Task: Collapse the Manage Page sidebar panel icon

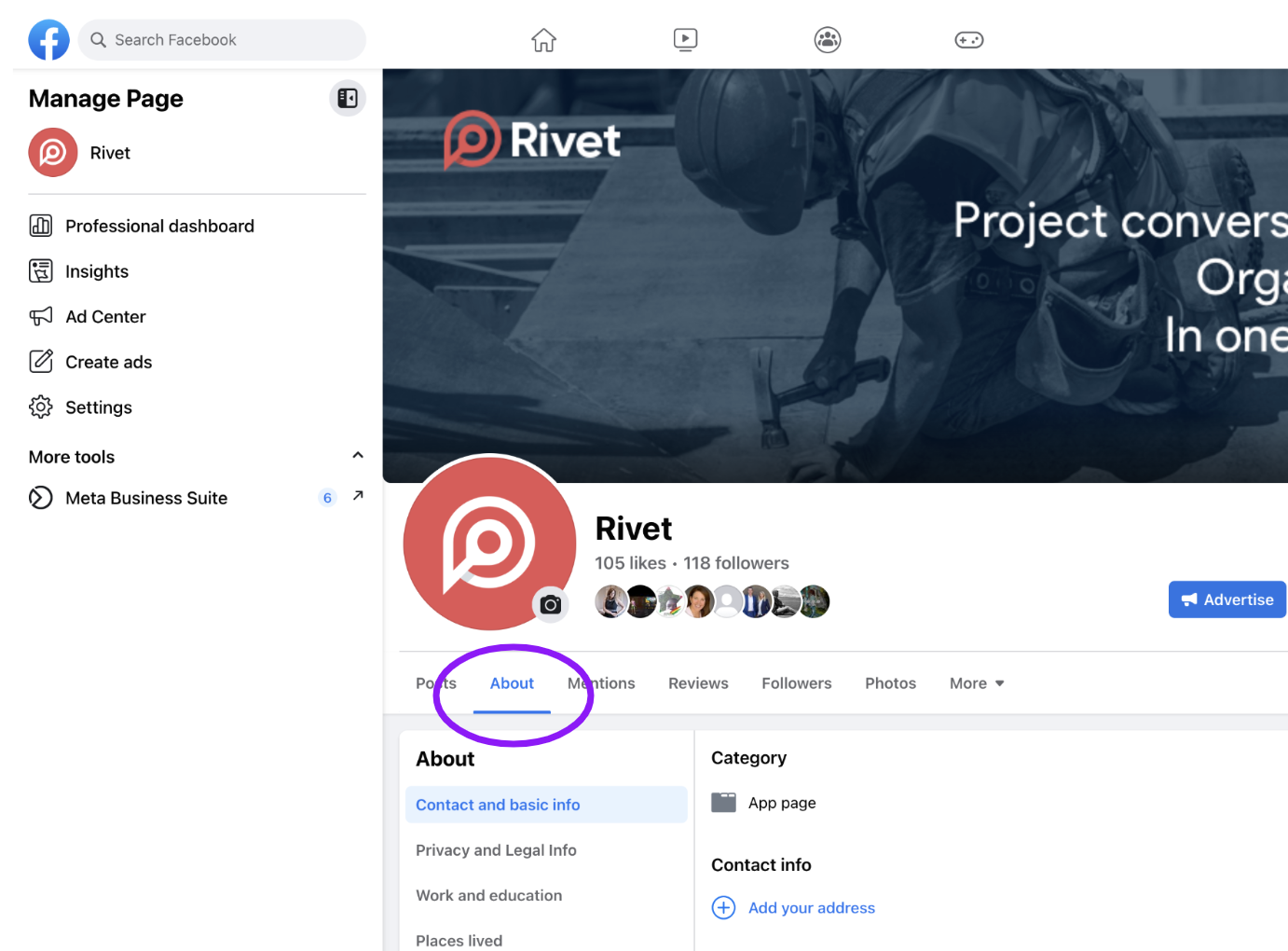Action: point(348,98)
